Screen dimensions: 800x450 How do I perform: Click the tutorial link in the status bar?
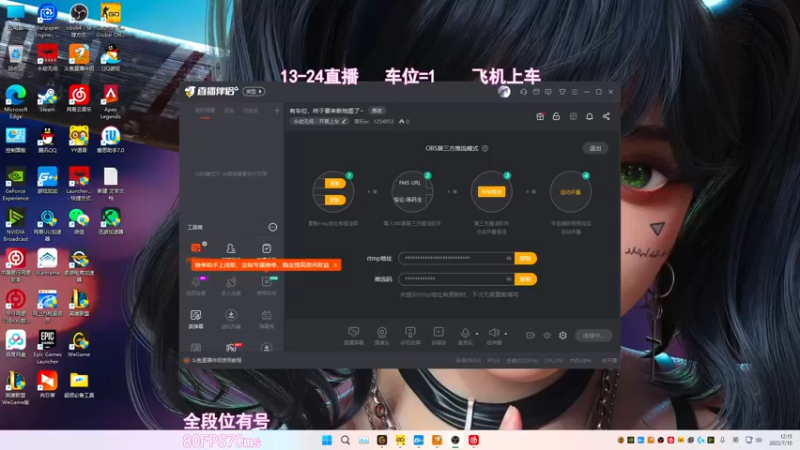(216, 360)
